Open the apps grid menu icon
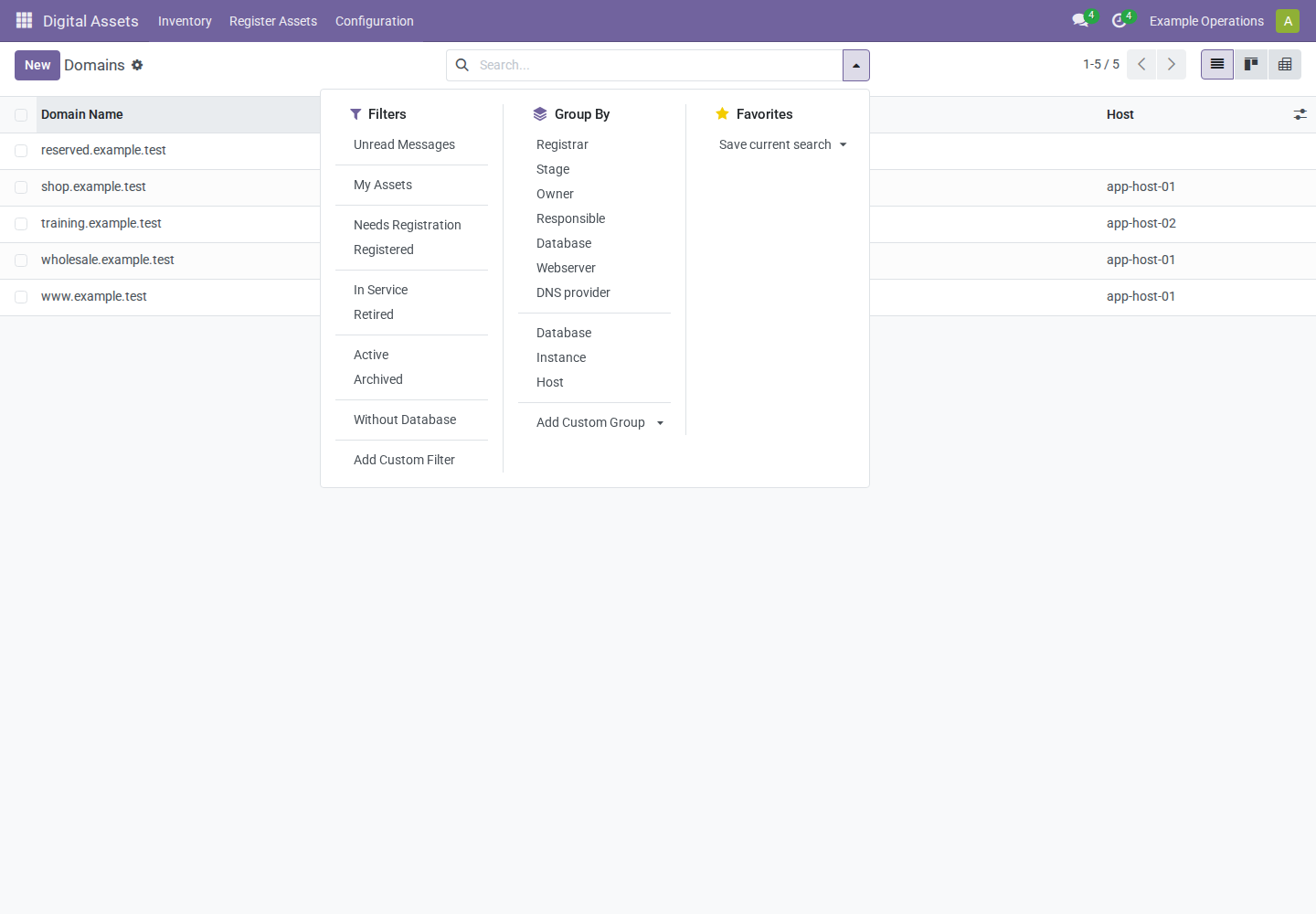 [24, 20]
